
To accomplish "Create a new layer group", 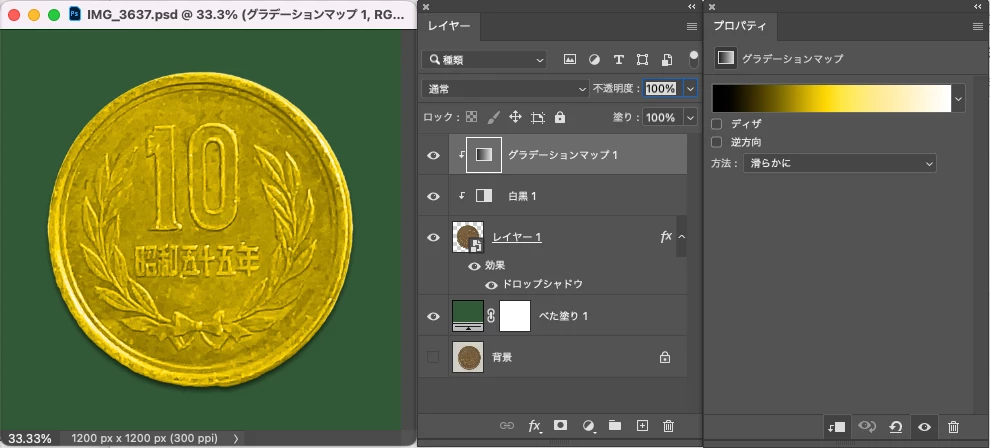I will pos(615,425).
